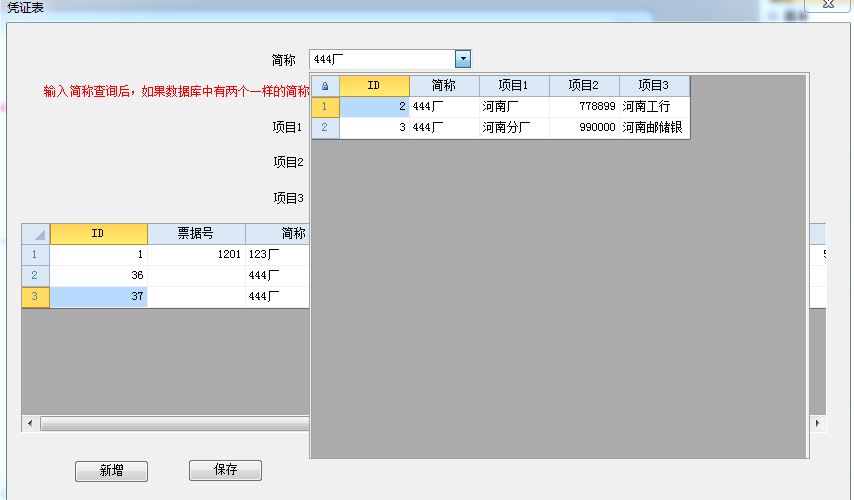854x500 pixels.
Task: Click the 123厂 cell
Action: (278, 254)
